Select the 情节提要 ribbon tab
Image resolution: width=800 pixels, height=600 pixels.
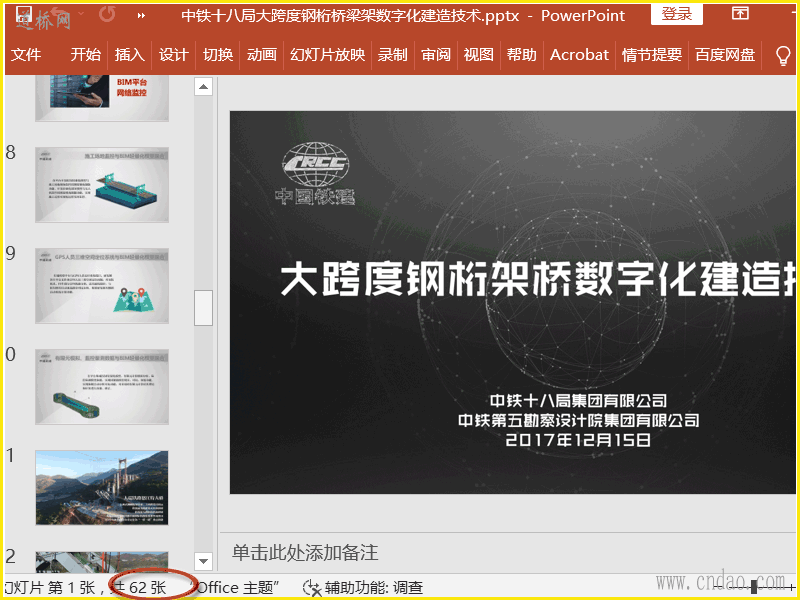click(x=652, y=55)
